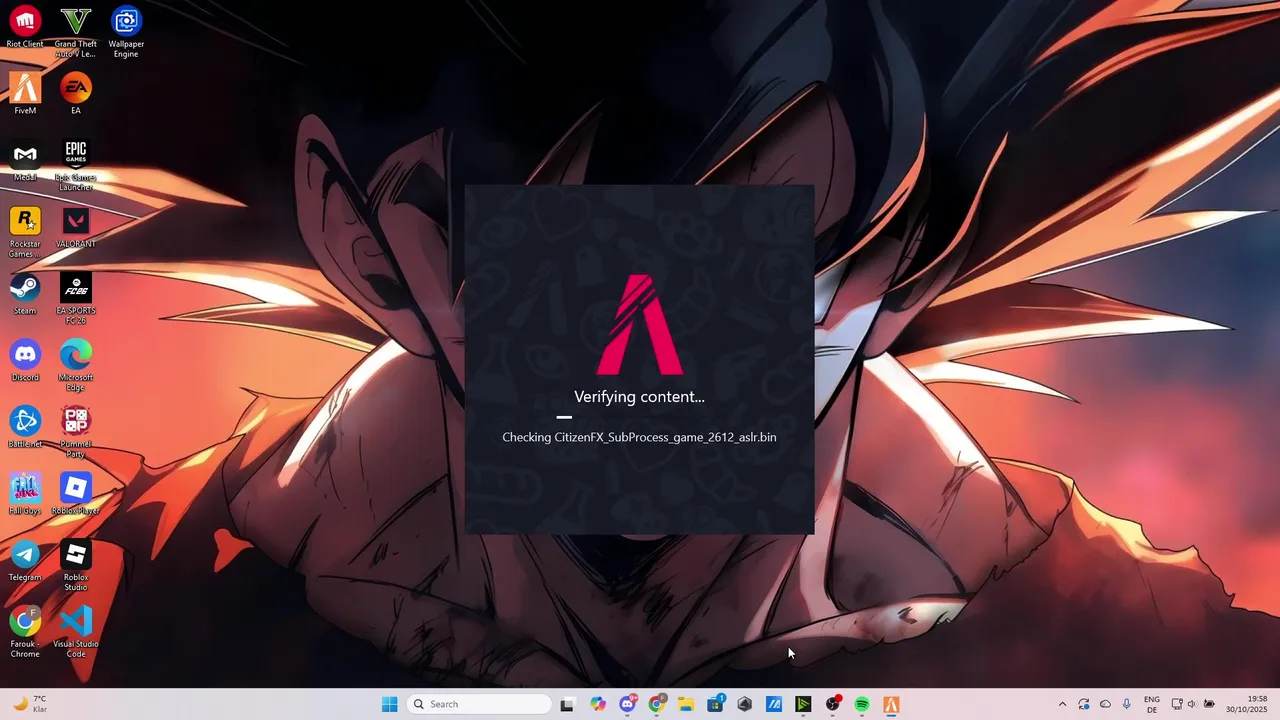The image size is (1280, 720).
Task: Select the Grand Theft Auto V desktop icon
Action: pyautogui.click(x=76, y=32)
